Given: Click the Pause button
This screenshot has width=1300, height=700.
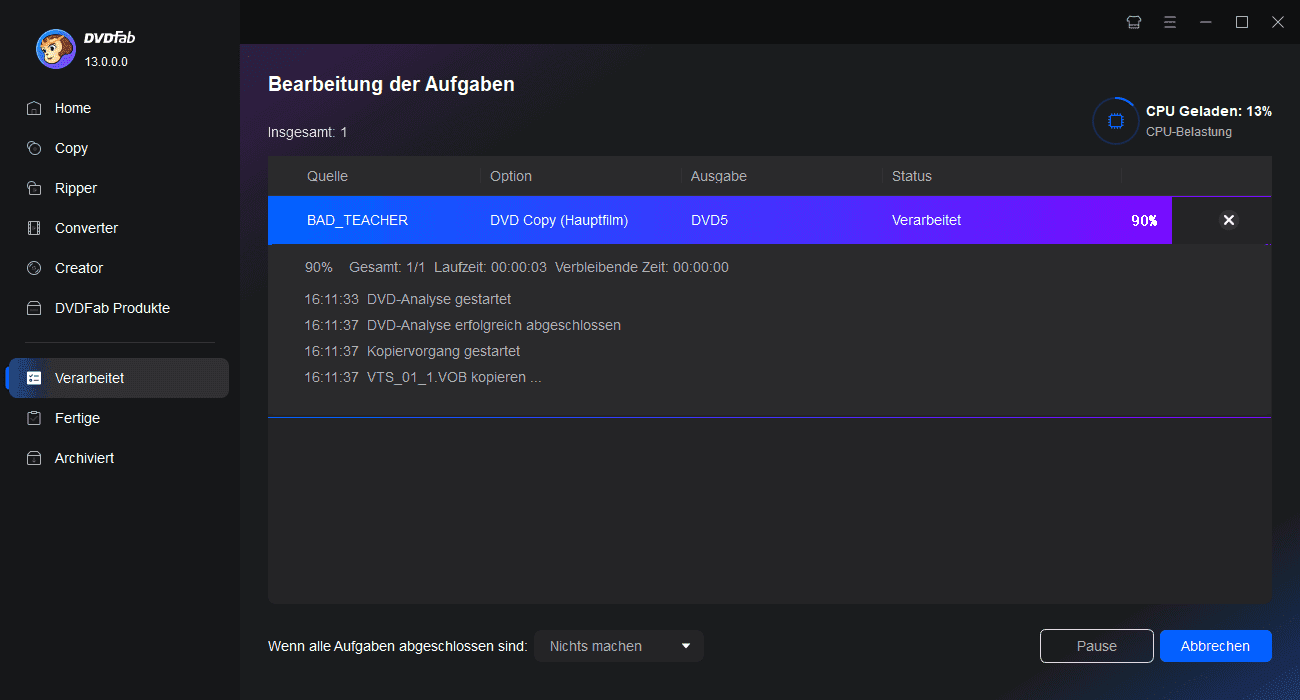Looking at the screenshot, I should (1097, 646).
